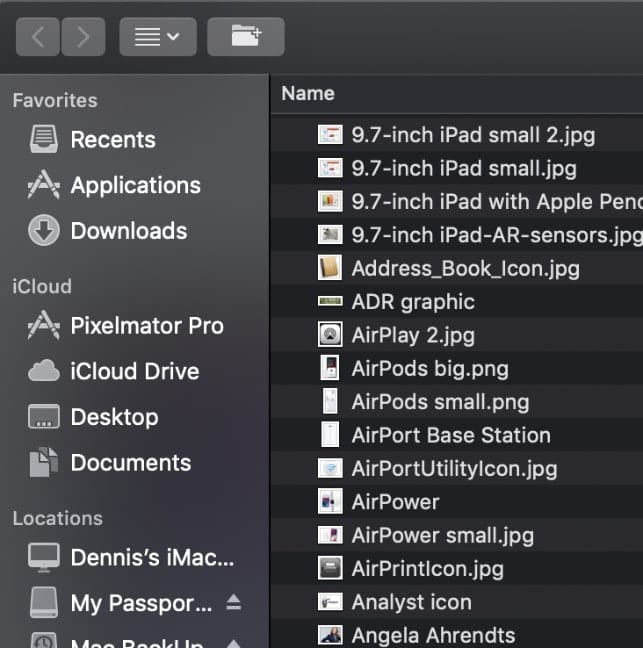Select Dennis's iMac under Locations
The height and width of the screenshot is (648, 643).
pyautogui.click(x=150, y=557)
